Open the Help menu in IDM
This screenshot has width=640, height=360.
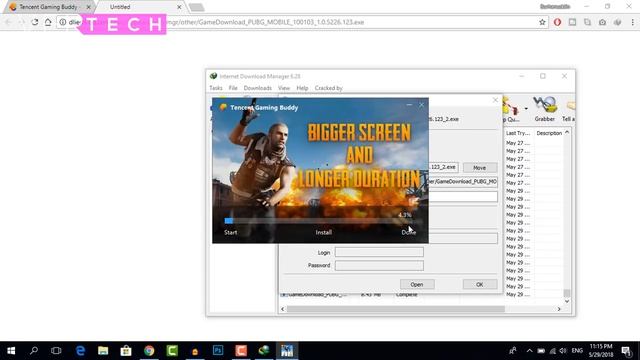click(302, 88)
